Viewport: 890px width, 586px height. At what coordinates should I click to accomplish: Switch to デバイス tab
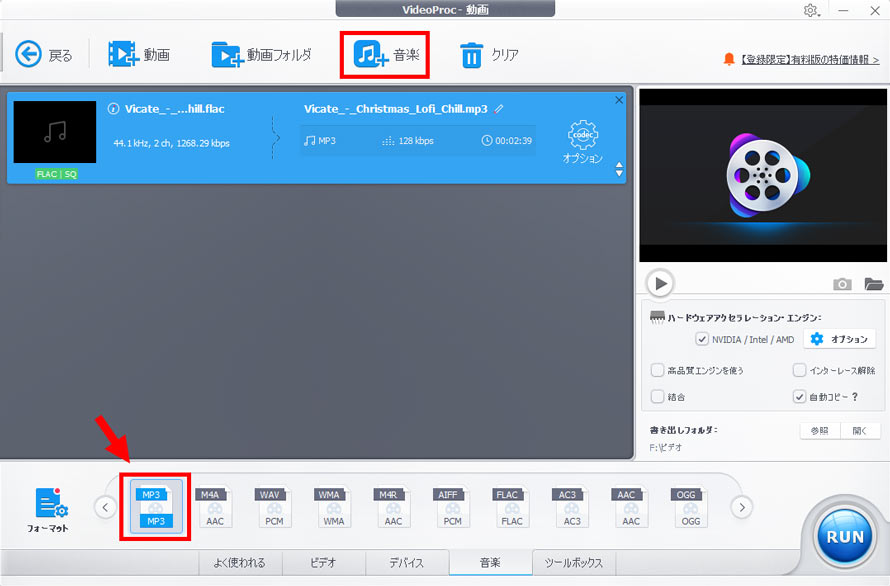407,563
